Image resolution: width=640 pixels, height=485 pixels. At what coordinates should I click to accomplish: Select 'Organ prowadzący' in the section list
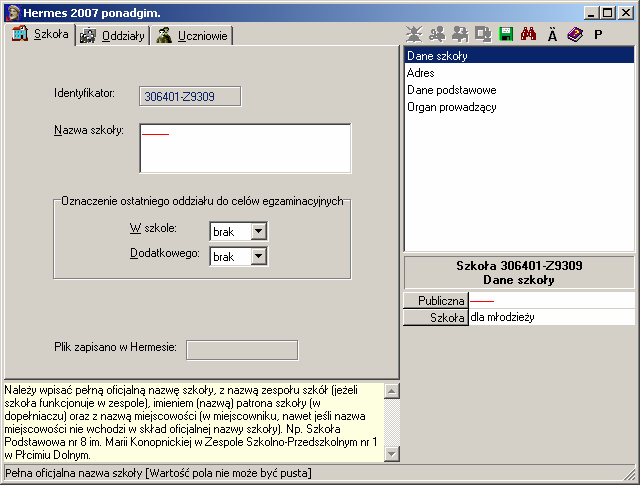pyautogui.click(x=519, y=107)
